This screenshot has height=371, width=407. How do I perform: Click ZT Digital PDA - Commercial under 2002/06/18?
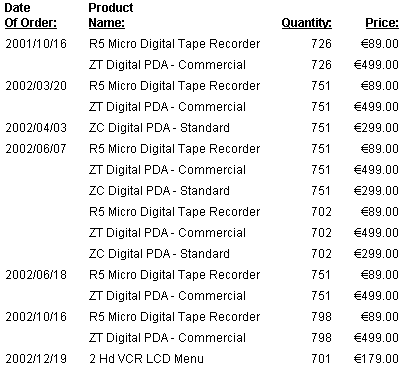[x=167, y=296]
